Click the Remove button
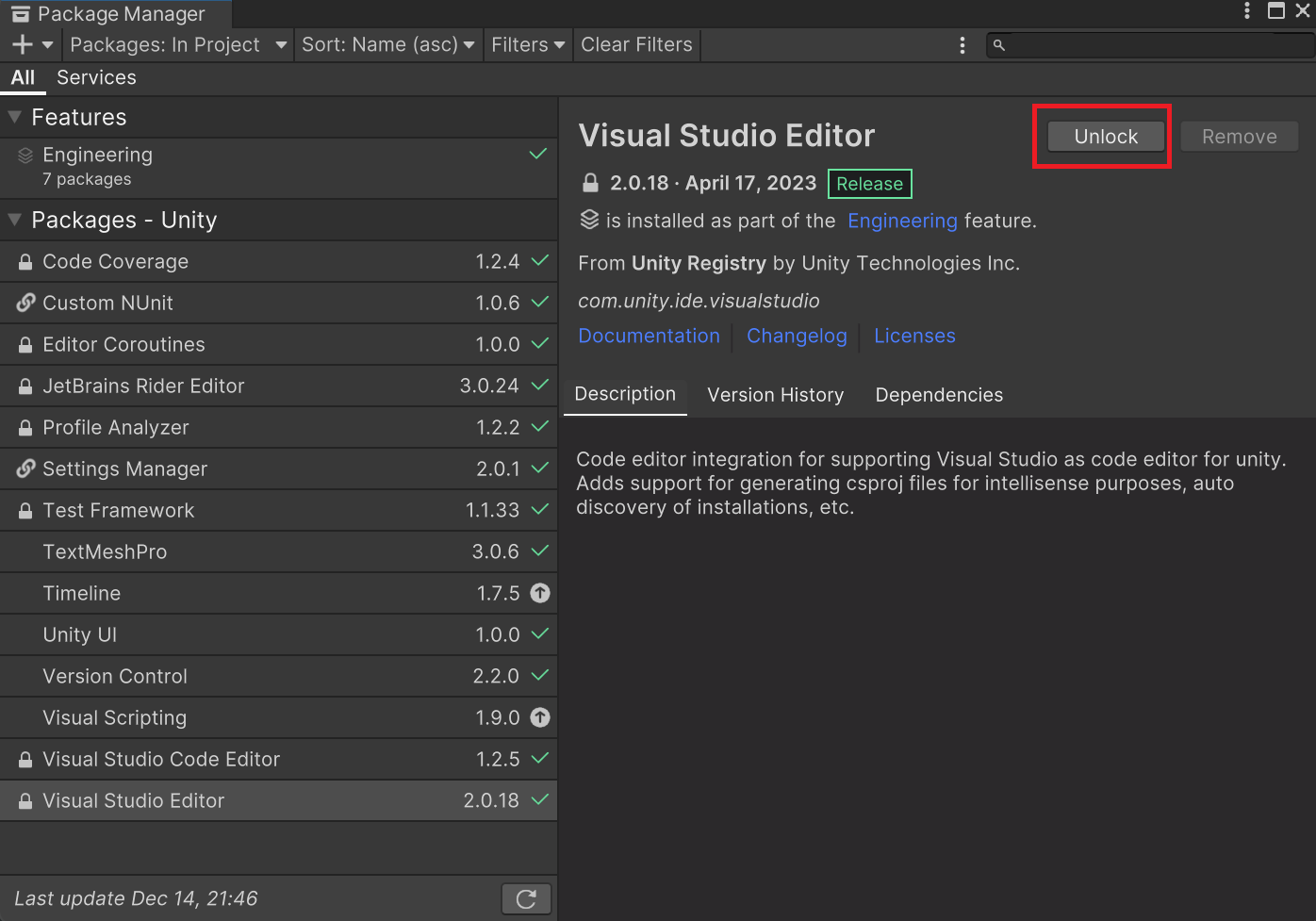Image resolution: width=1316 pixels, height=921 pixels. coord(1239,137)
